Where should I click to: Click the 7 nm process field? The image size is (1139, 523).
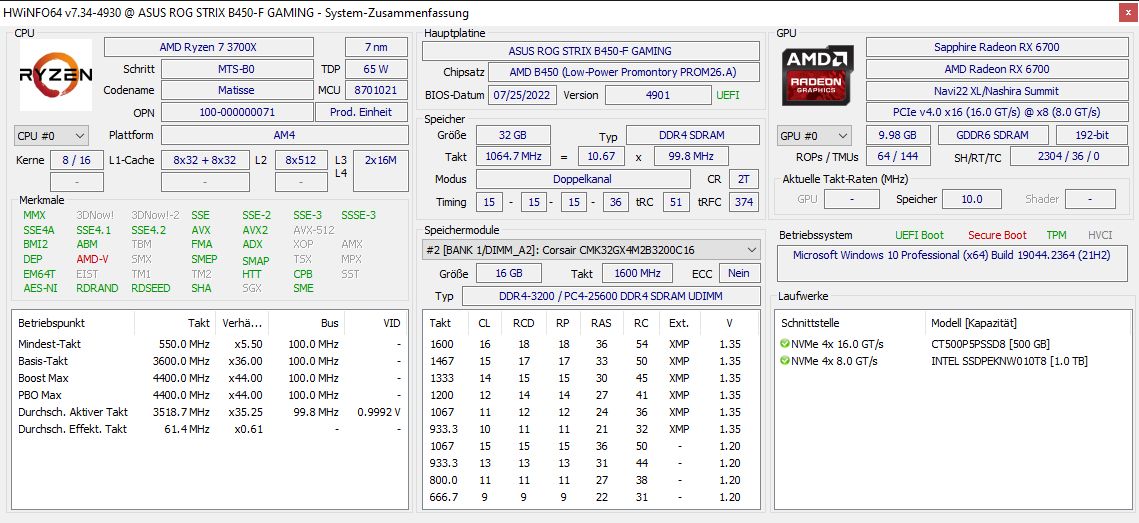[x=376, y=47]
